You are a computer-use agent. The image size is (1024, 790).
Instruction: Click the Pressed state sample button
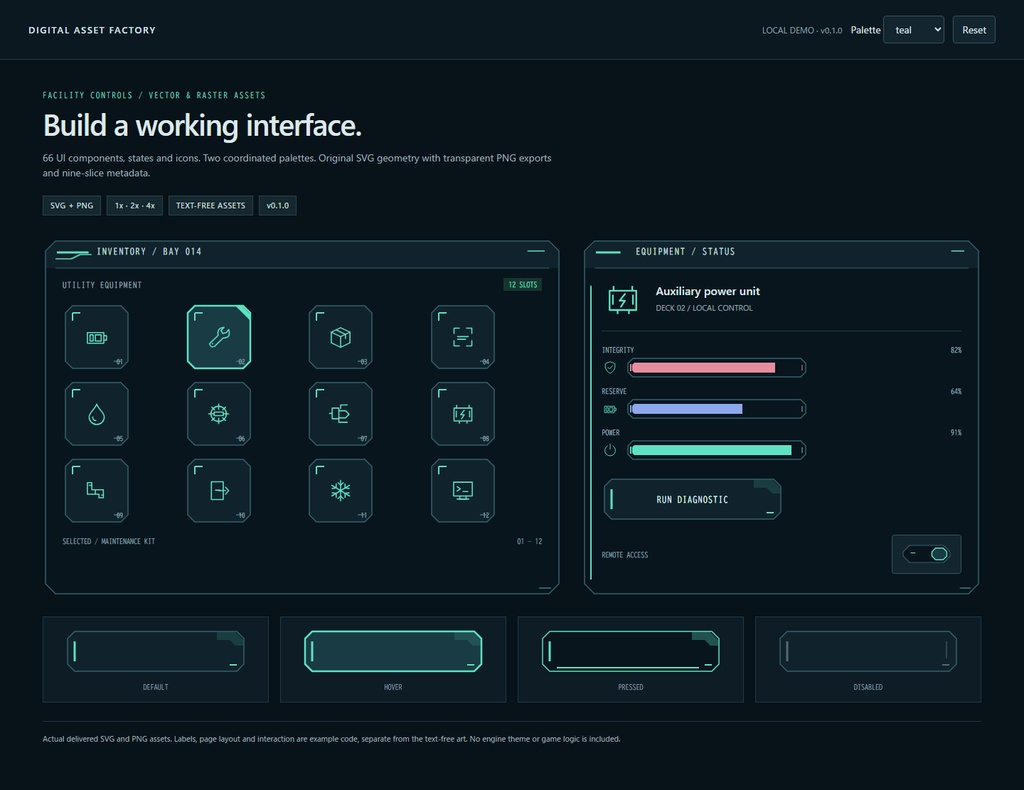coord(630,651)
